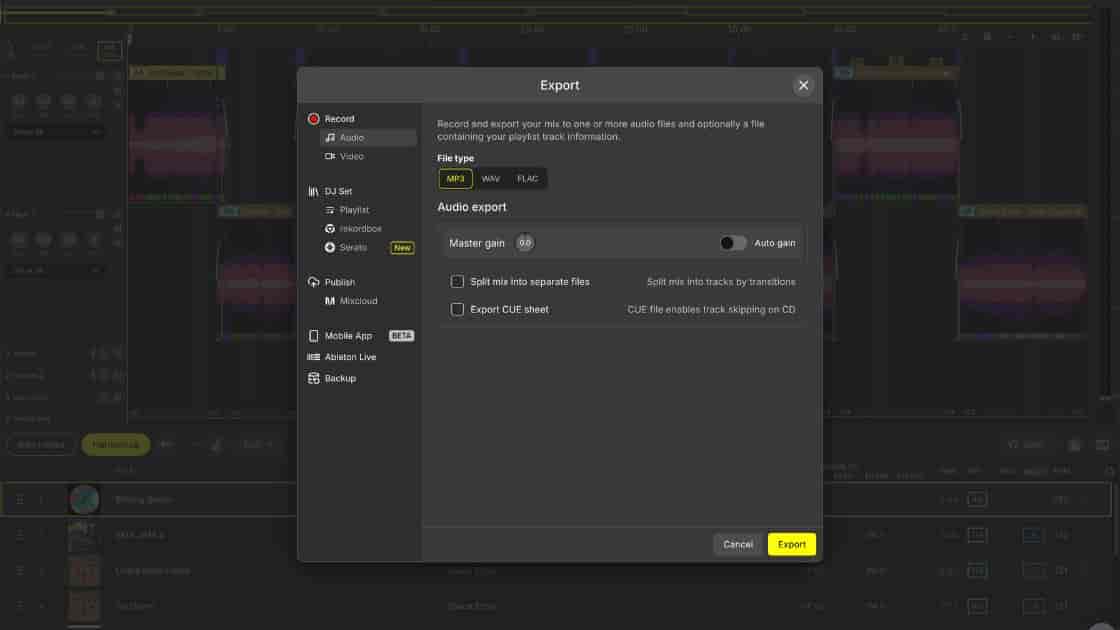Open the Mobile App section
This screenshot has height=630, width=1120.
348,336
